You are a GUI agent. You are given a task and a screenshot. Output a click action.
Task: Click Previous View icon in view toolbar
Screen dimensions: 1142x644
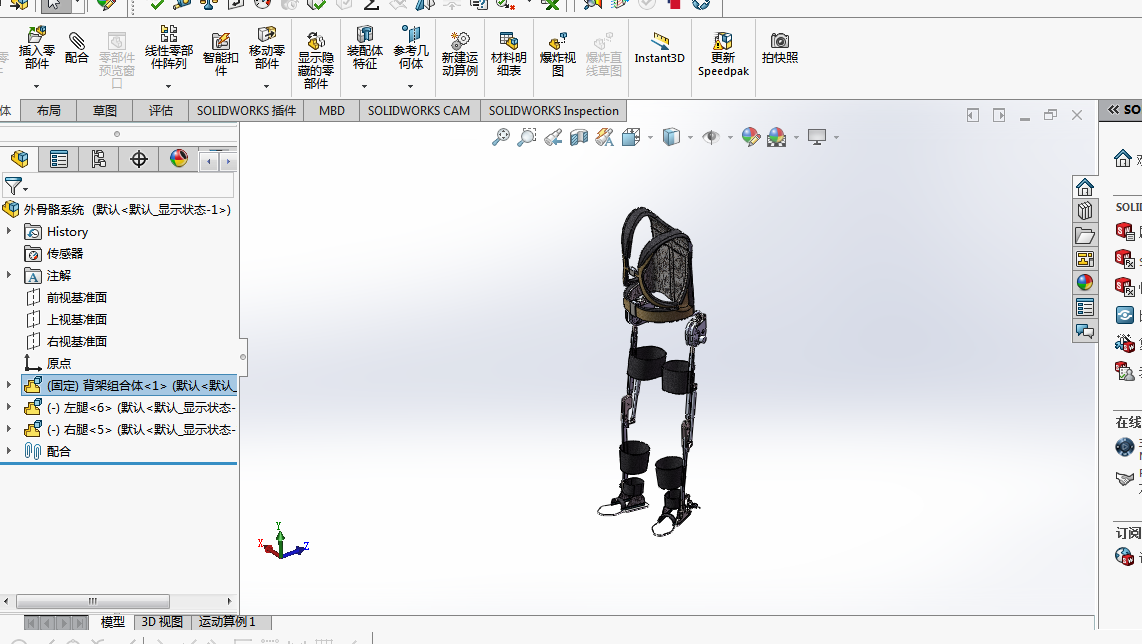point(553,137)
